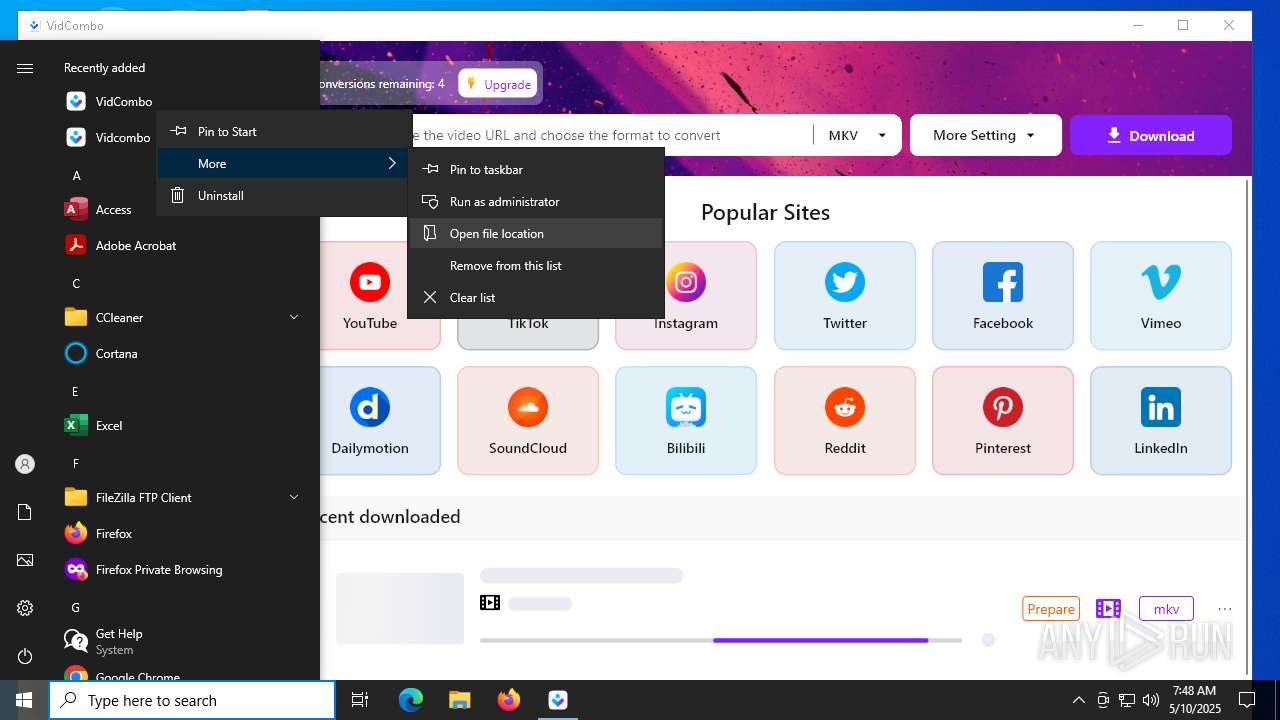This screenshot has width=1280, height=720.
Task: Show hidden system tray icons
Action: (x=1078, y=700)
